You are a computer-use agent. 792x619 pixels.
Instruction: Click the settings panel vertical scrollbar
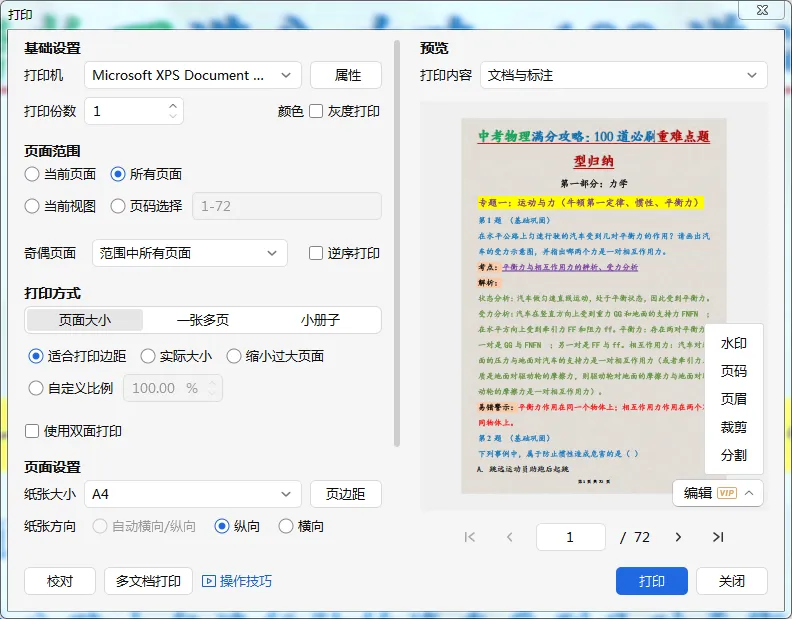(x=397, y=244)
